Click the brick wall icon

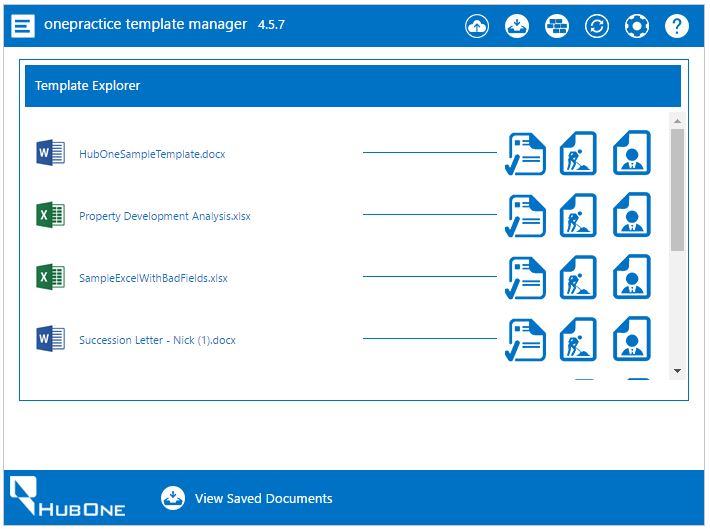tap(556, 26)
